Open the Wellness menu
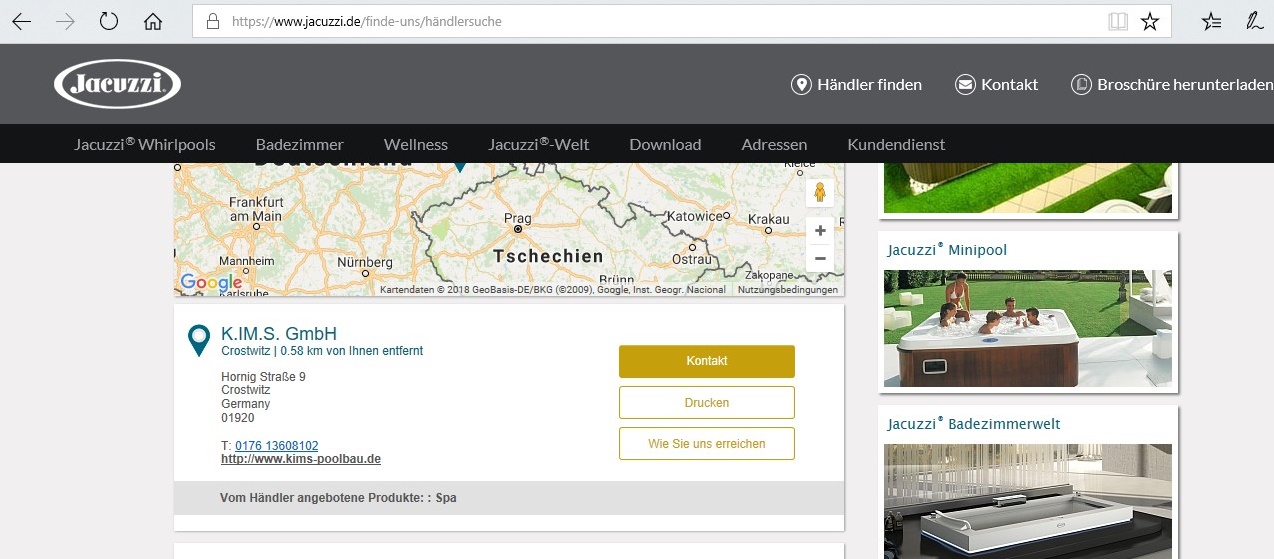Screen dimensions: 1274x559 click(x=416, y=144)
